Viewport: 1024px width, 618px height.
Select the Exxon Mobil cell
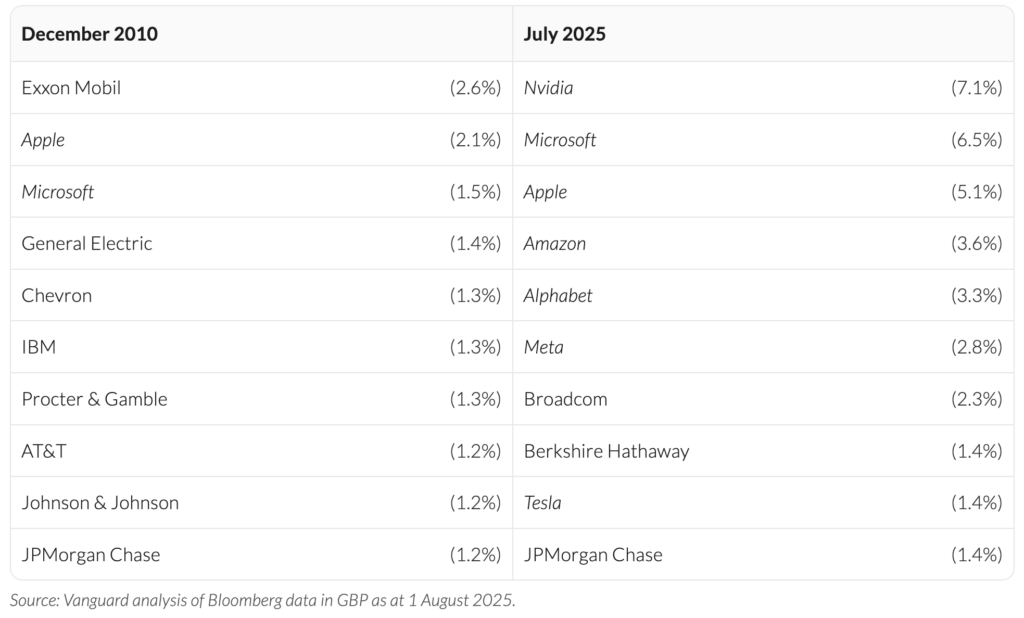(x=71, y=87)
